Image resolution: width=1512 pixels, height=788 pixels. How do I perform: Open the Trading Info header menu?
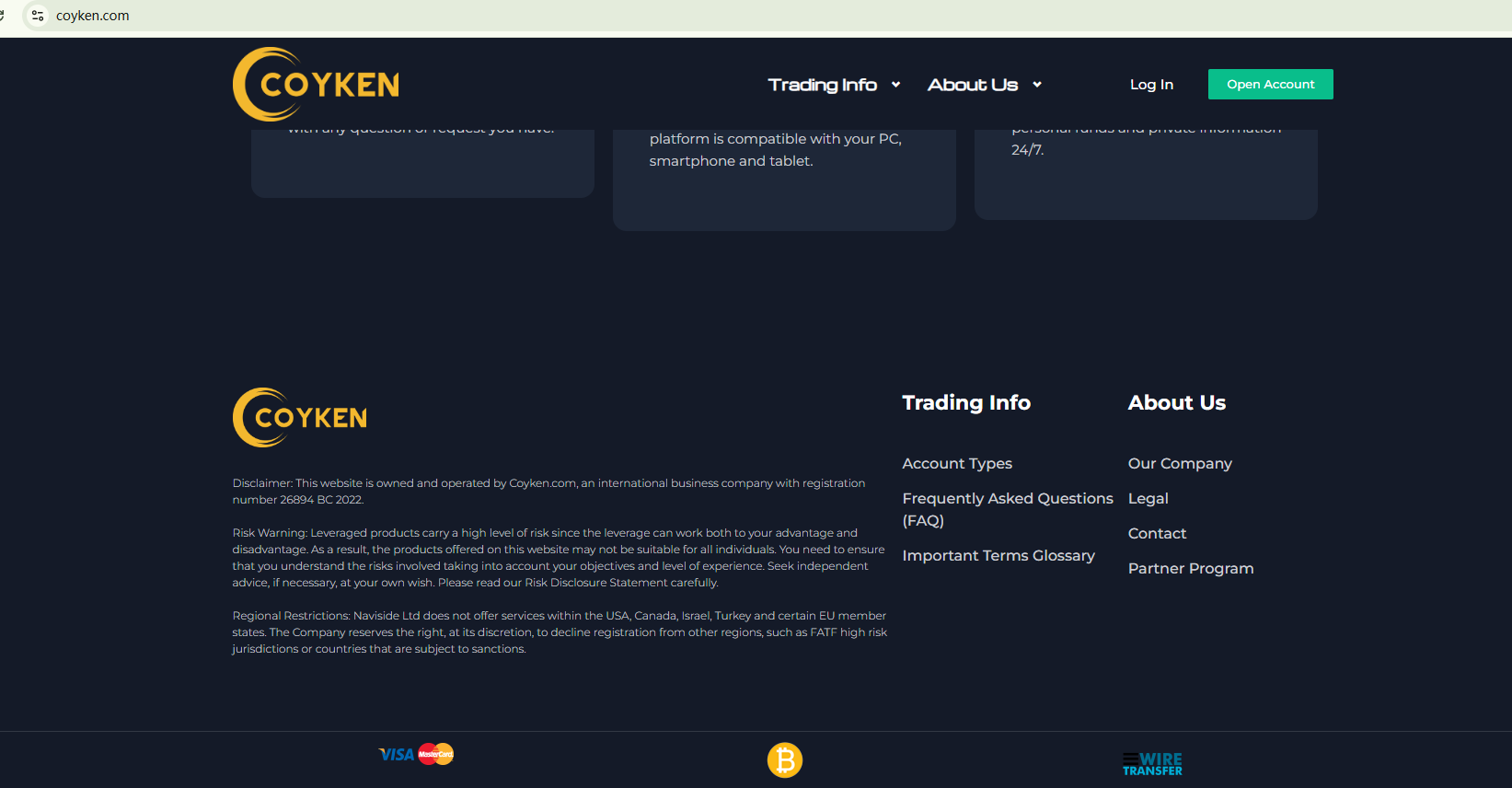coord(823,85)
